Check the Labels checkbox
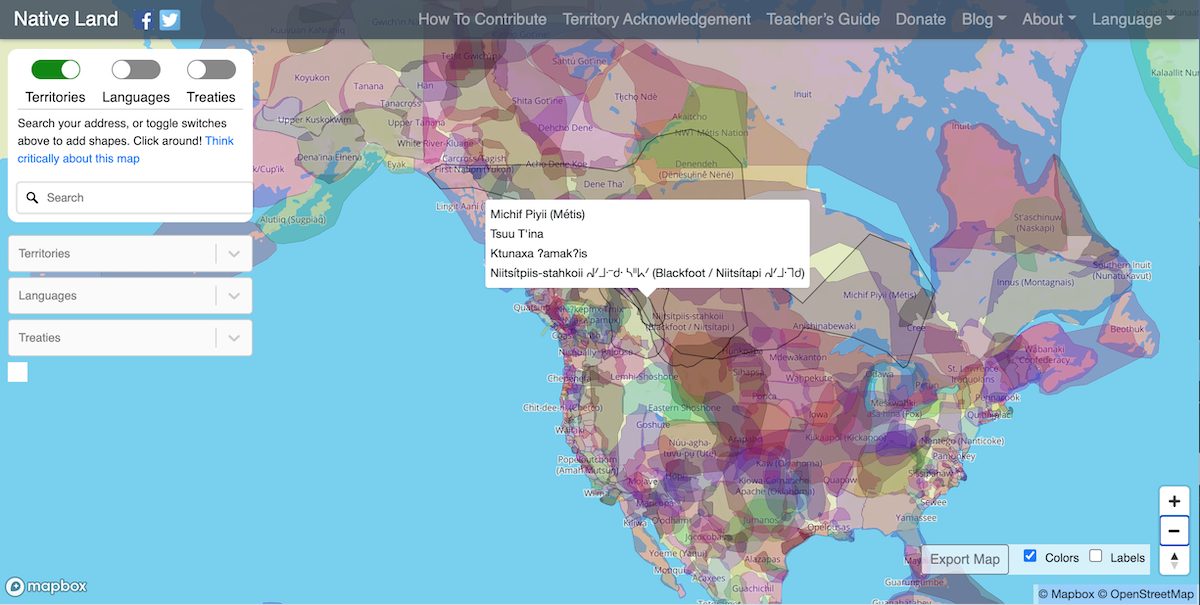The image size is (1200, 605). click(1096, 556)
